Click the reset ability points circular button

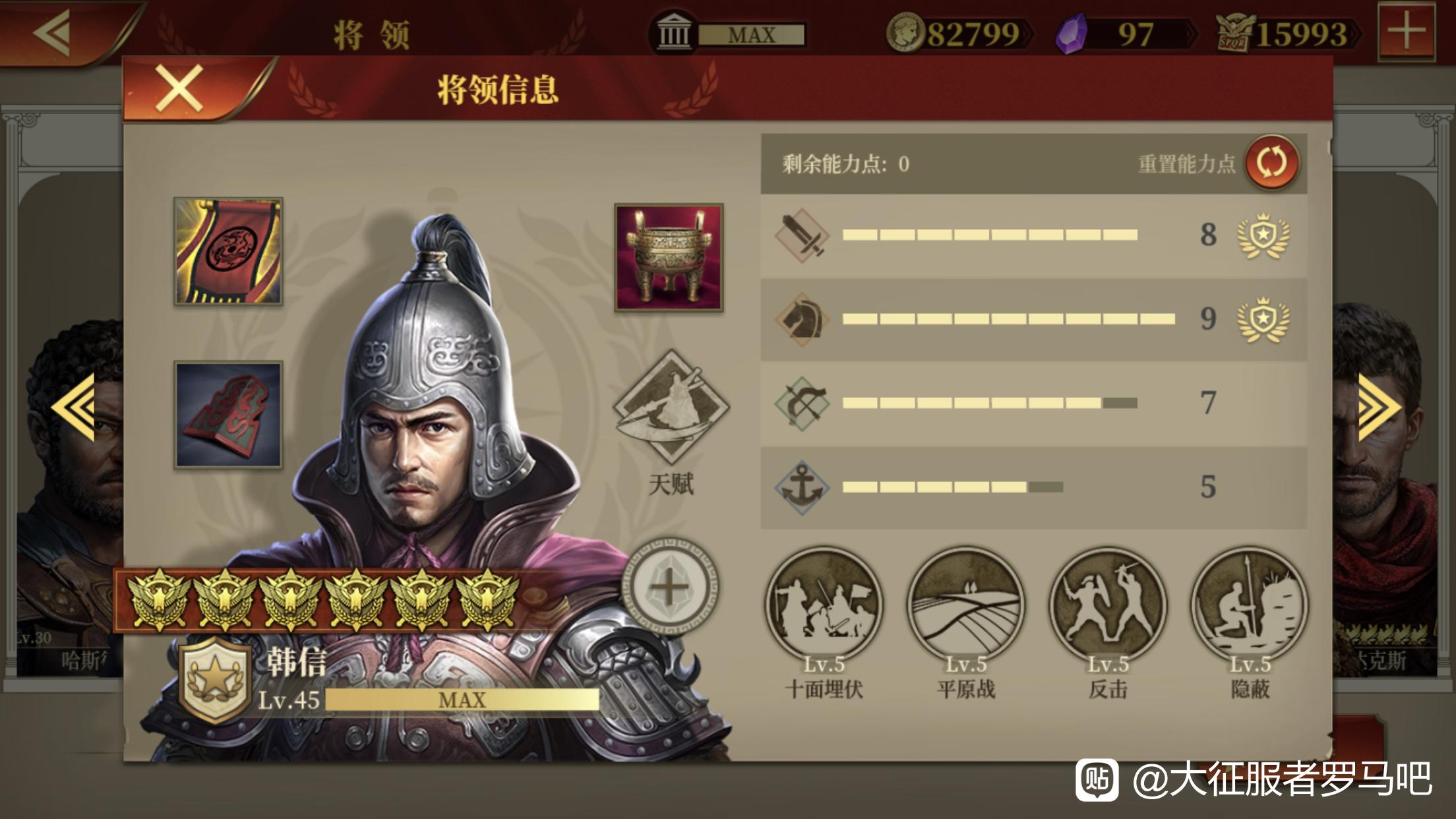1272,163
